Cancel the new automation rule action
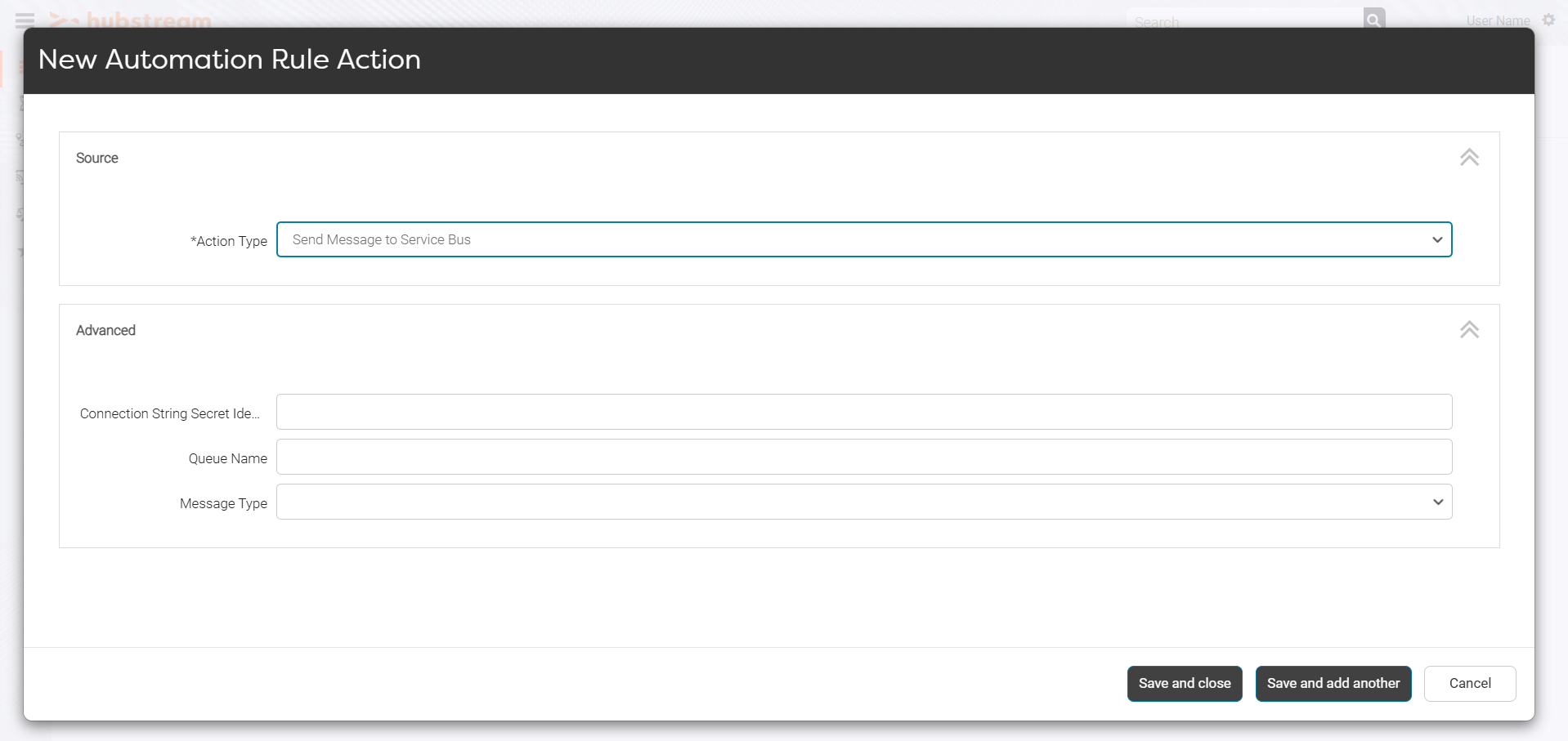The image size is (1568, 741). [x=1469, y=683]
